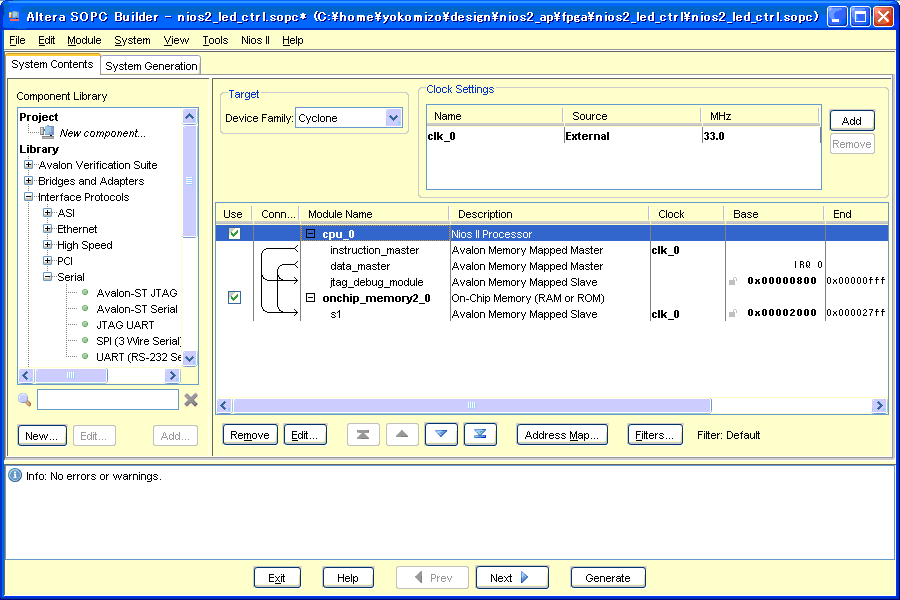Select the UART (RS-232) component bullet
The height and width of the screenshot is (600, 900).
click(x=85, y=357)
